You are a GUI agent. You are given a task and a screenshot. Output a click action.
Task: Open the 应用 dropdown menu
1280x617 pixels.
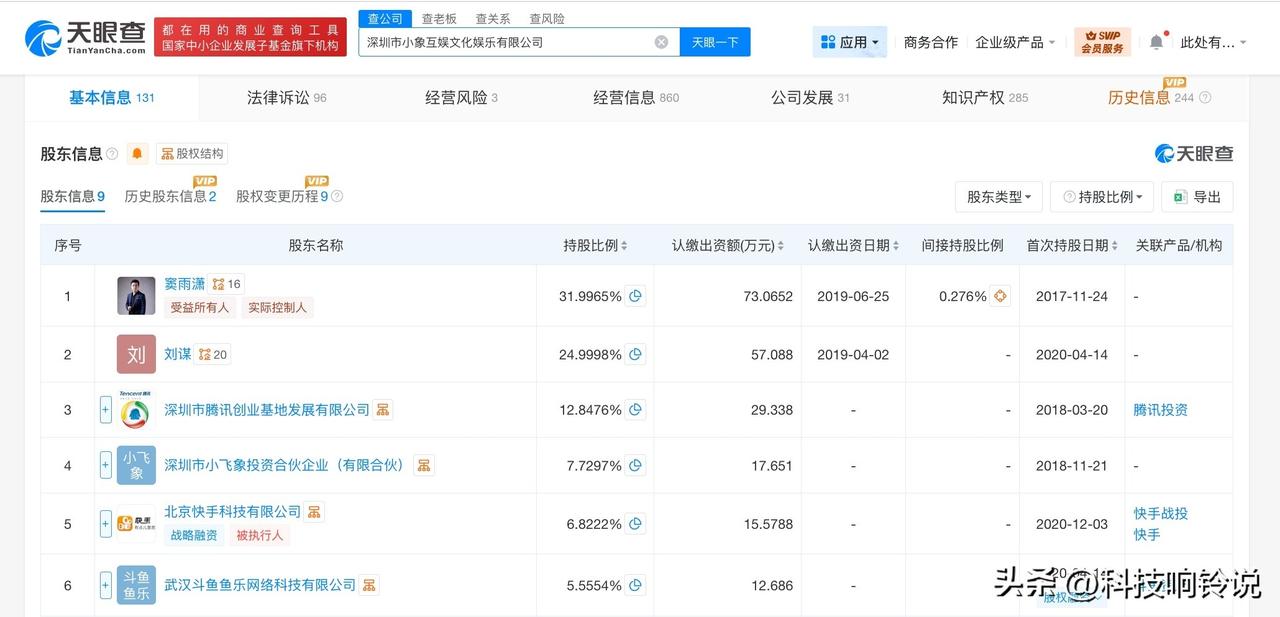(x=849, y=42)
